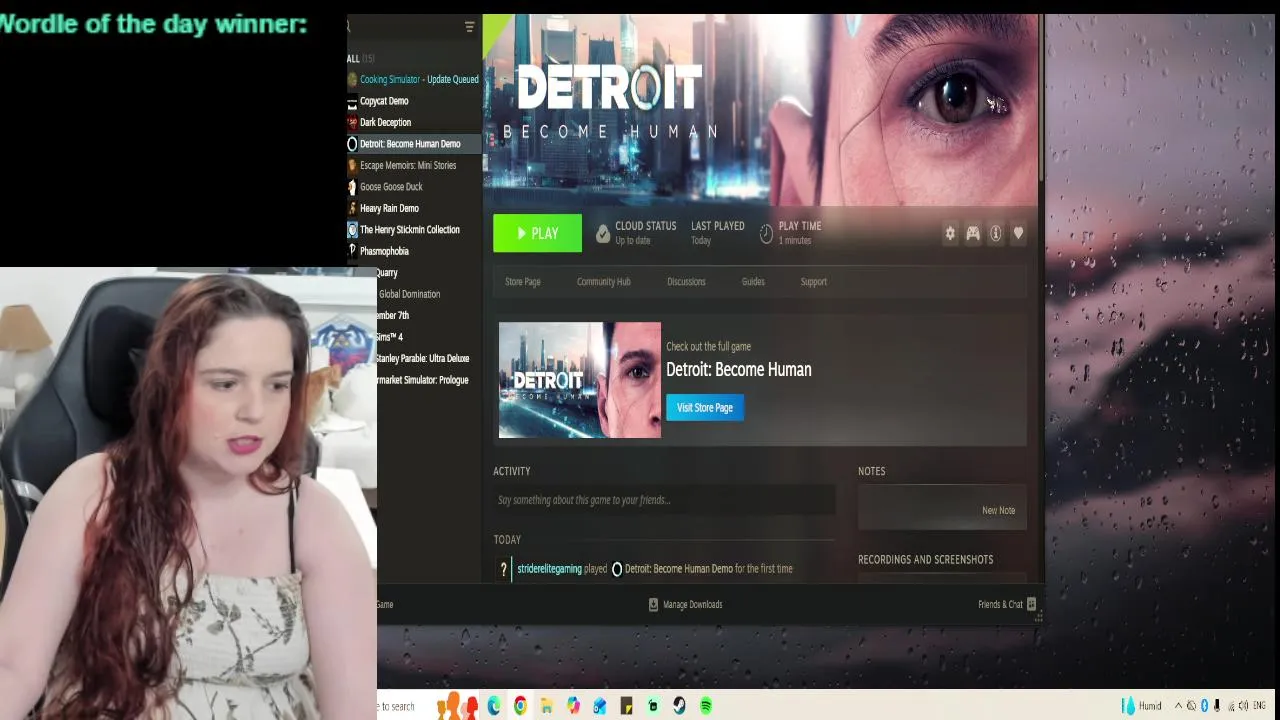Open Outlook from the taskbar
The width and height of the screenshot is (1280, 720).
point(600,706)
